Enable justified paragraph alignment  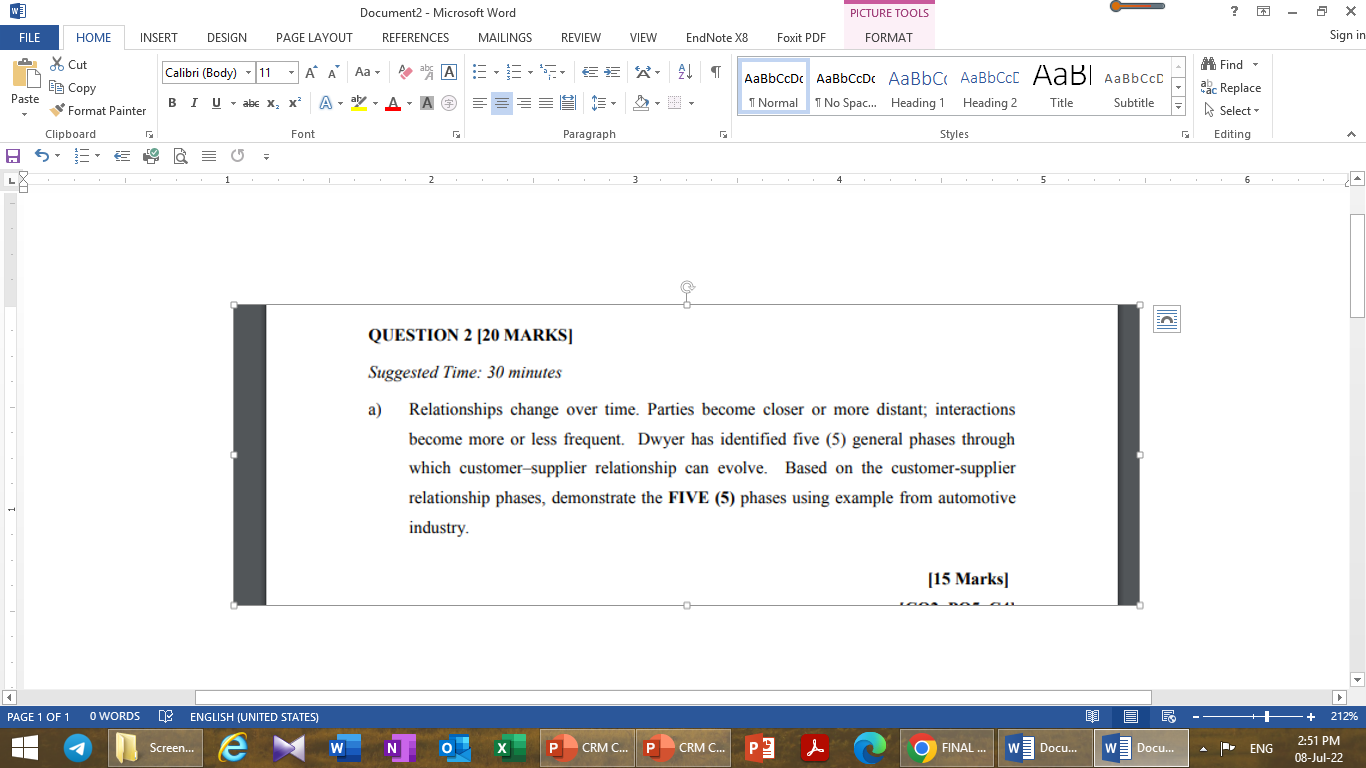pyautogui.click(x=545, y=102)
